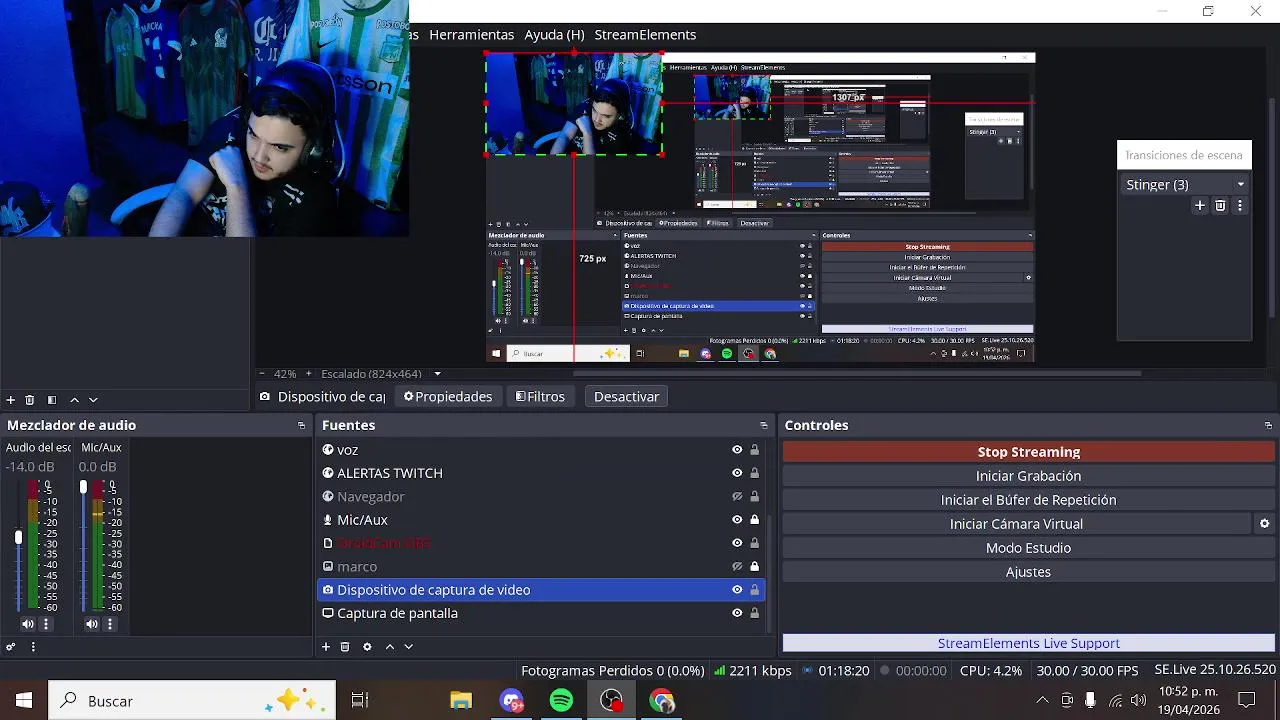Move selected source down in Fuentes toolbar
Screen dimensions: 1280x720
(x=408, y=647)
